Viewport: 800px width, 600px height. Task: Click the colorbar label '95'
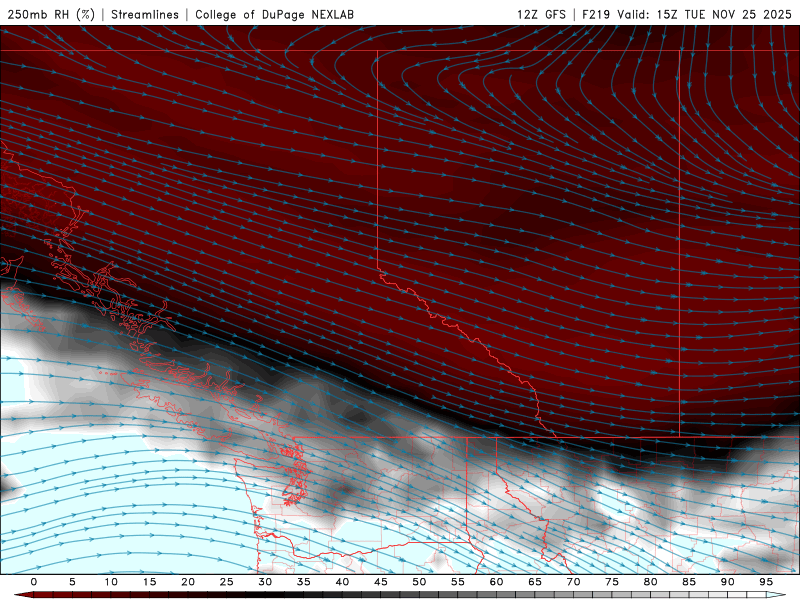tap(766, 582)
